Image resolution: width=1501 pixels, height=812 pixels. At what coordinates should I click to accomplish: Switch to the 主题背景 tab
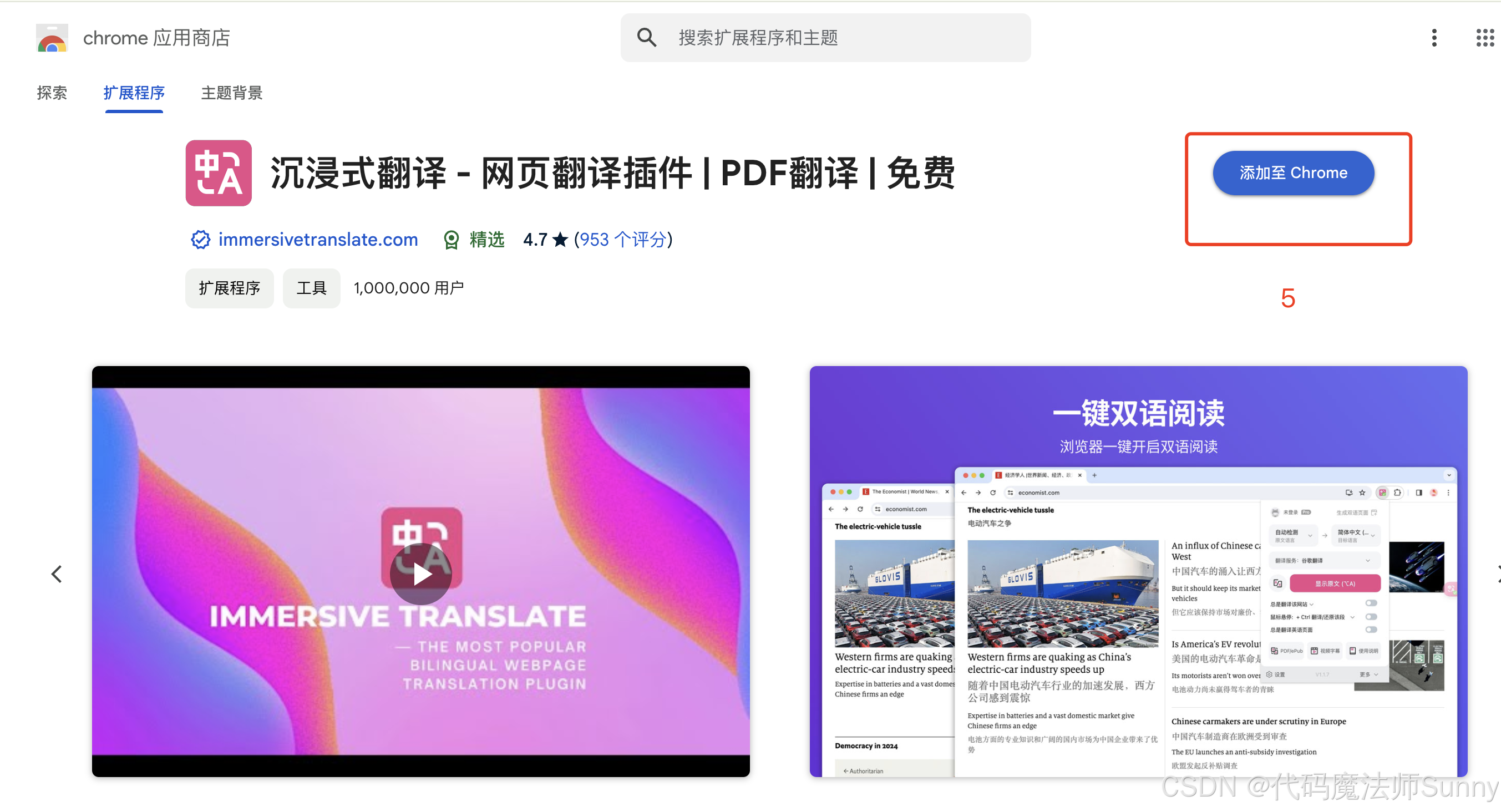point(231,93)
